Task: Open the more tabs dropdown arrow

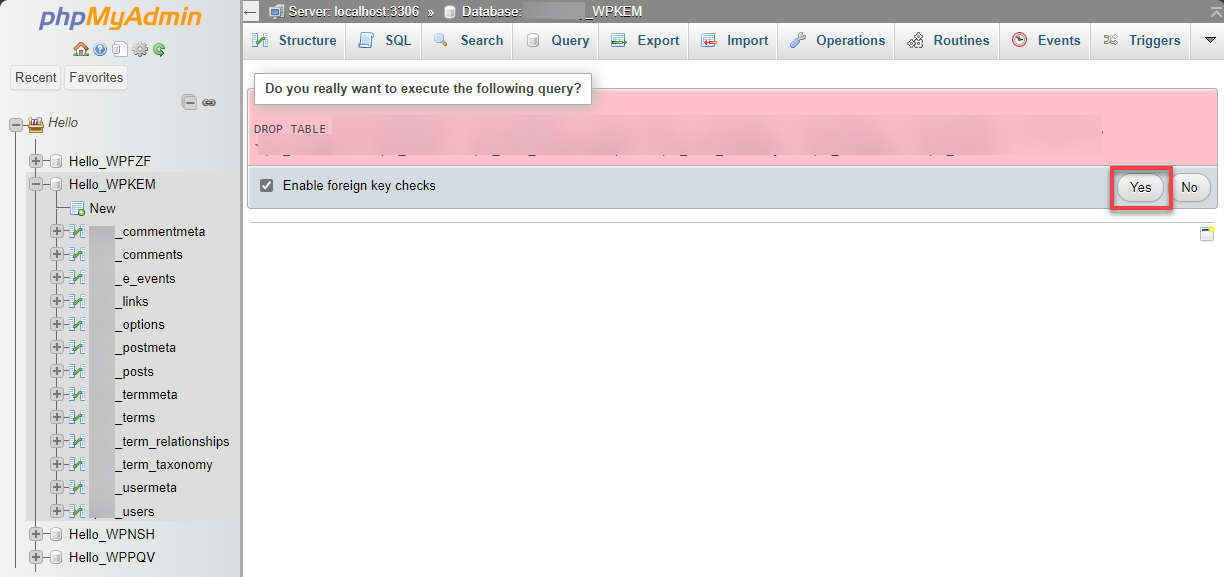Action: tap(1211, 40)
